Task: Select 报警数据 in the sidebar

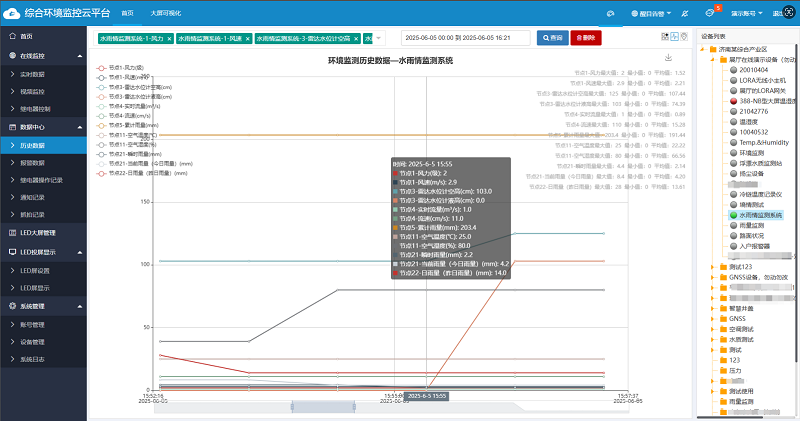Action: (33, 162)
